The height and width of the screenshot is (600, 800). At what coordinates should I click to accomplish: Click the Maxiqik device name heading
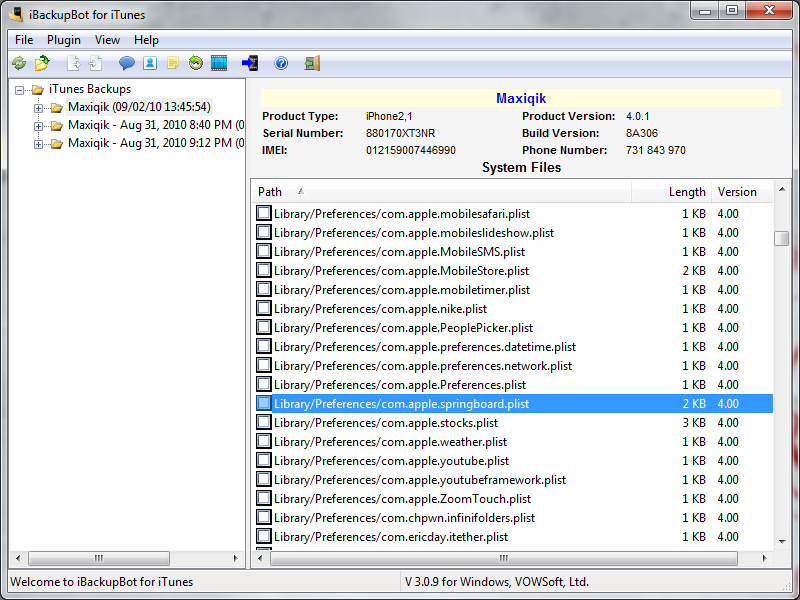click(521, 98)
